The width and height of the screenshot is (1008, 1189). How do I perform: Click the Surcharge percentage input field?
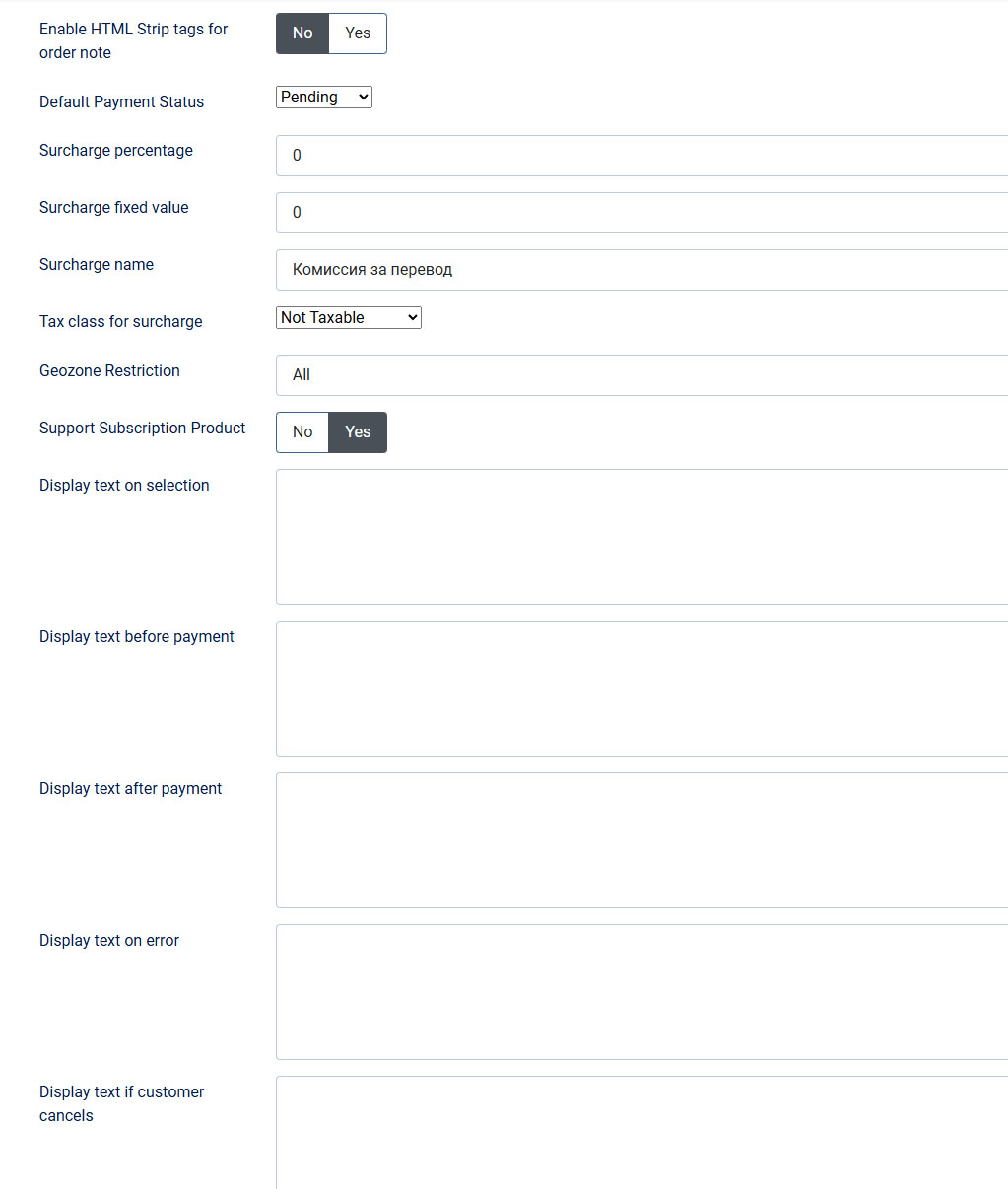[640, 156]
